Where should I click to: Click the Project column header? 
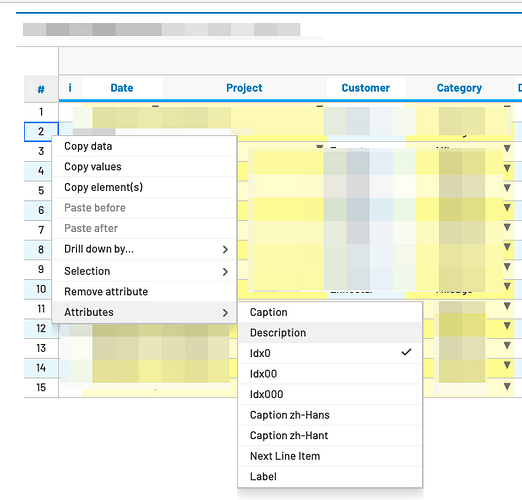pos(244,88)
